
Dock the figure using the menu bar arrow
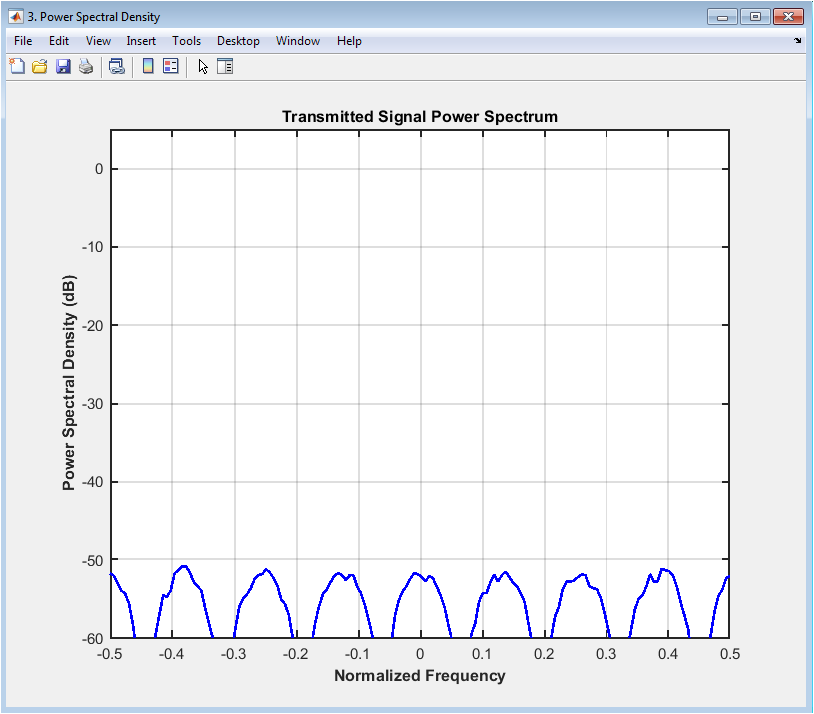[x=798, y=41]
